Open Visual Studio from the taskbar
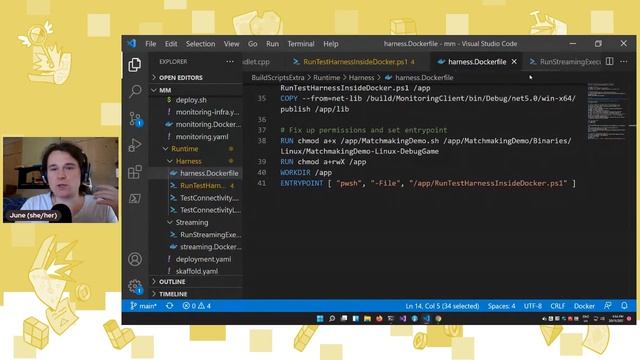The image size is (640, 360). pyautogui.click(x=403, y=318)
